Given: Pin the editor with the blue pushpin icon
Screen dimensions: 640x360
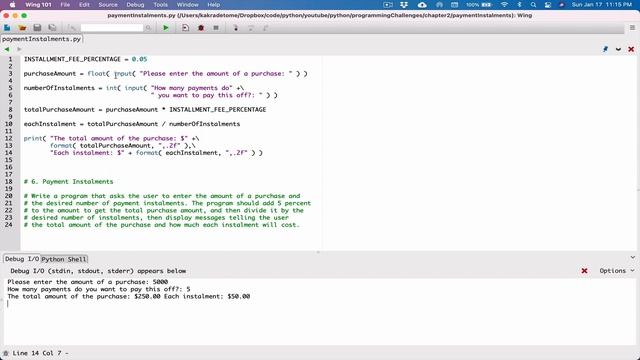Looking at the screenshot, I should (x=605, y=49).
